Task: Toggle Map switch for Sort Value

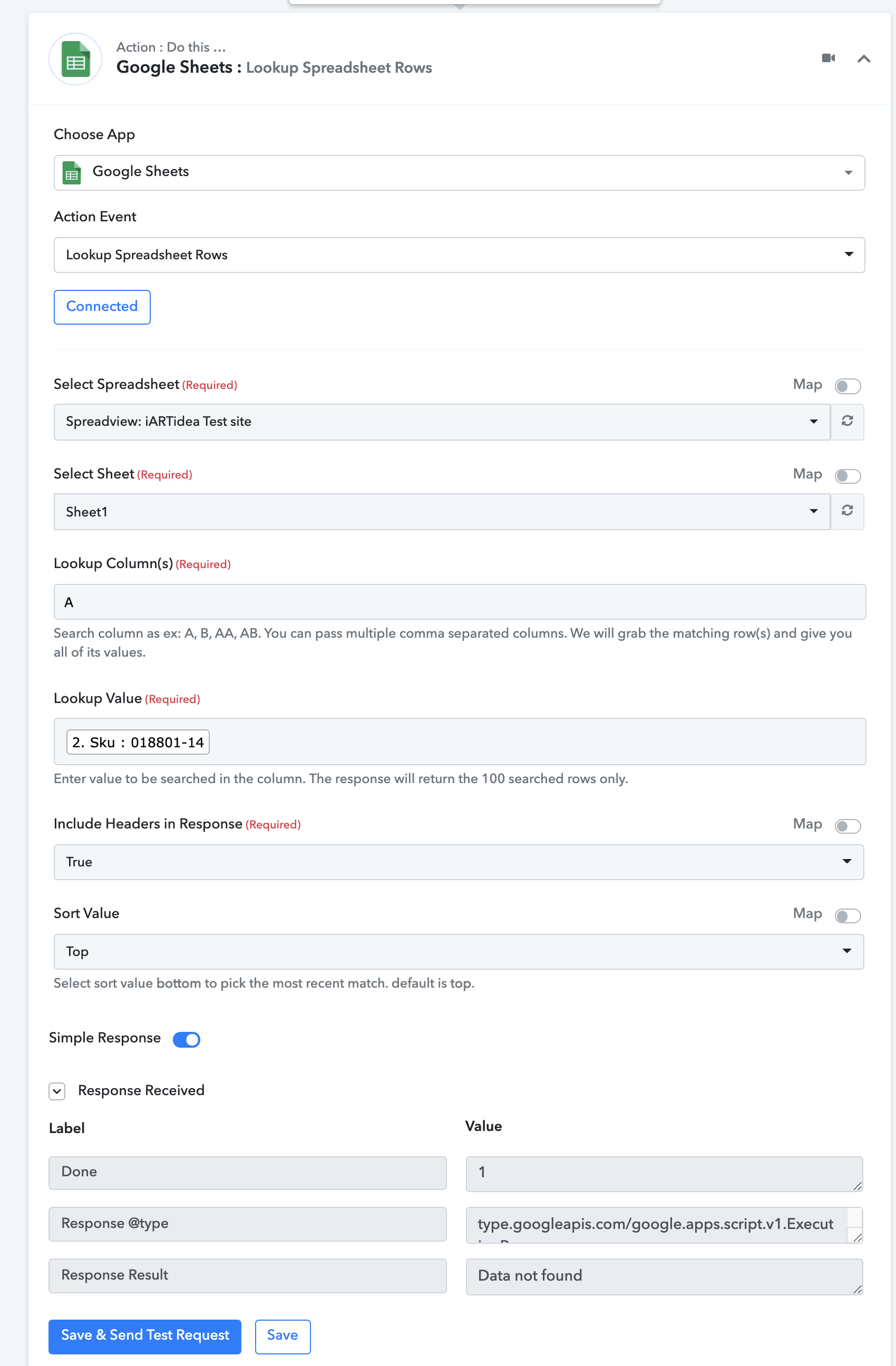Action: coord(847,915)
